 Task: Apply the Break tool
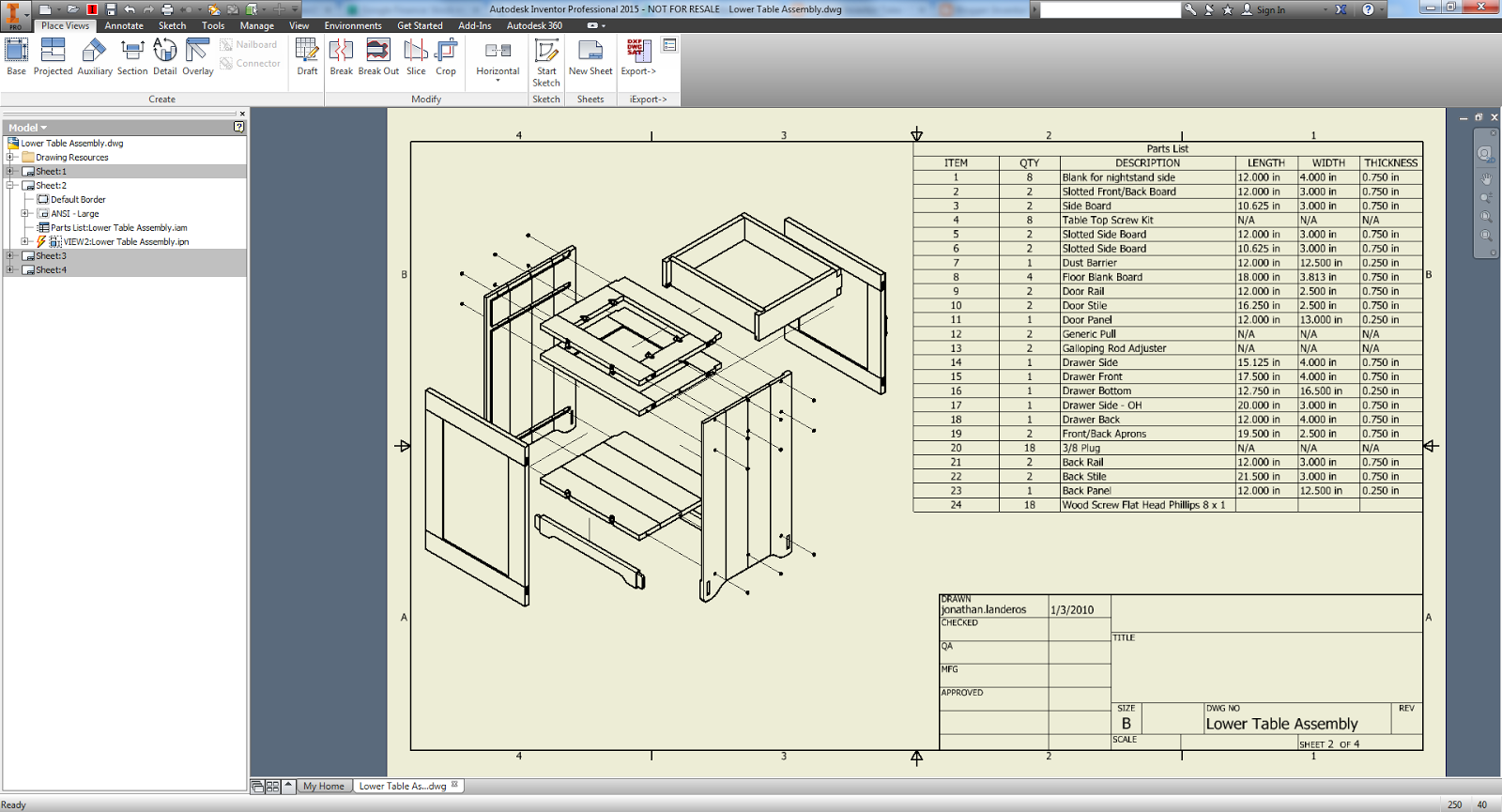pyautogui.click(x=342, y=57)
